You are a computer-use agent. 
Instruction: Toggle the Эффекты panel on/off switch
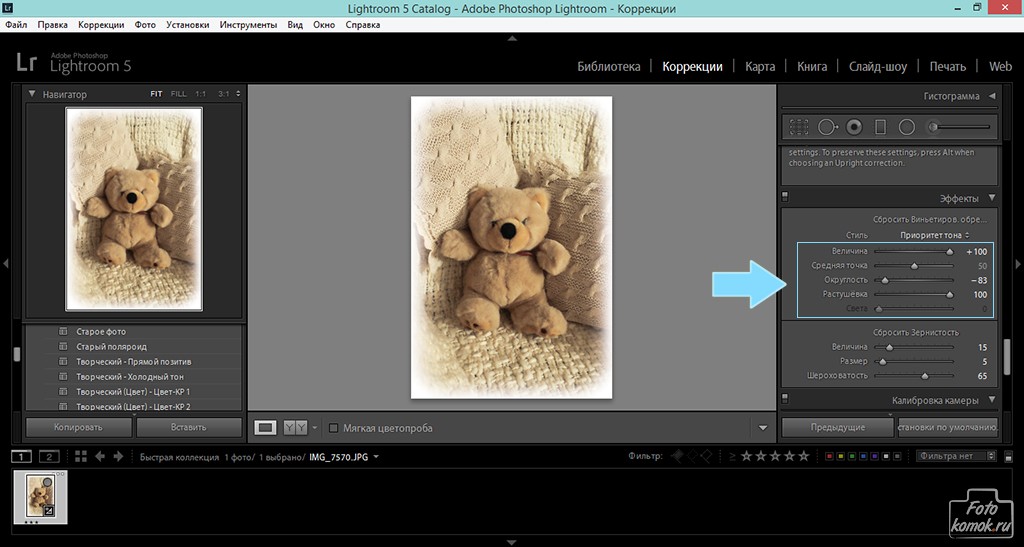coord(786,196)
